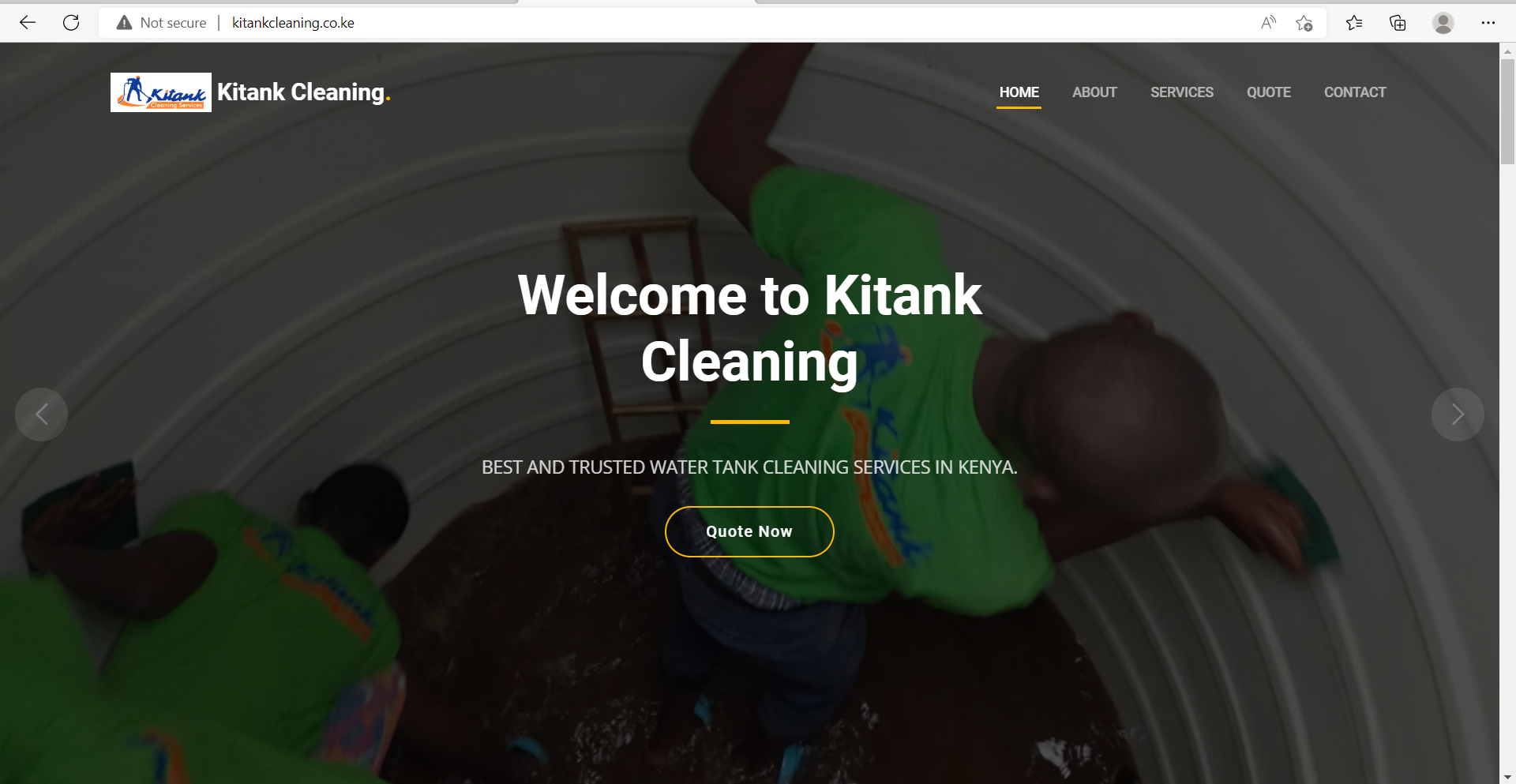Image resolution: width=1516 pixels, height=784 pixels.
Task: Open the CONTACT navigation link
Action: pos(1355,92)
